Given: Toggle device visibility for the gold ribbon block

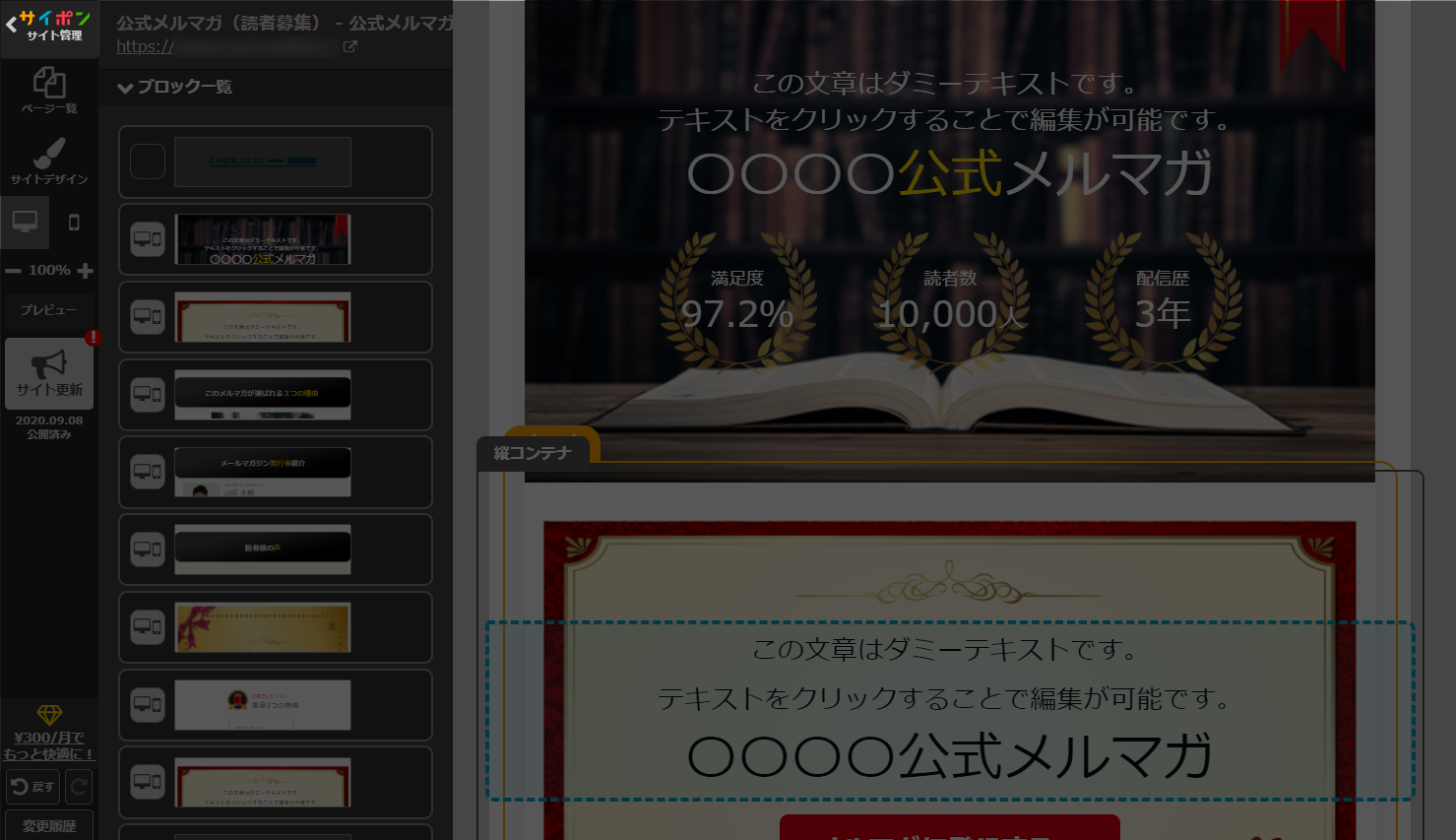Looking at the screenshot, I should point(148,627).
